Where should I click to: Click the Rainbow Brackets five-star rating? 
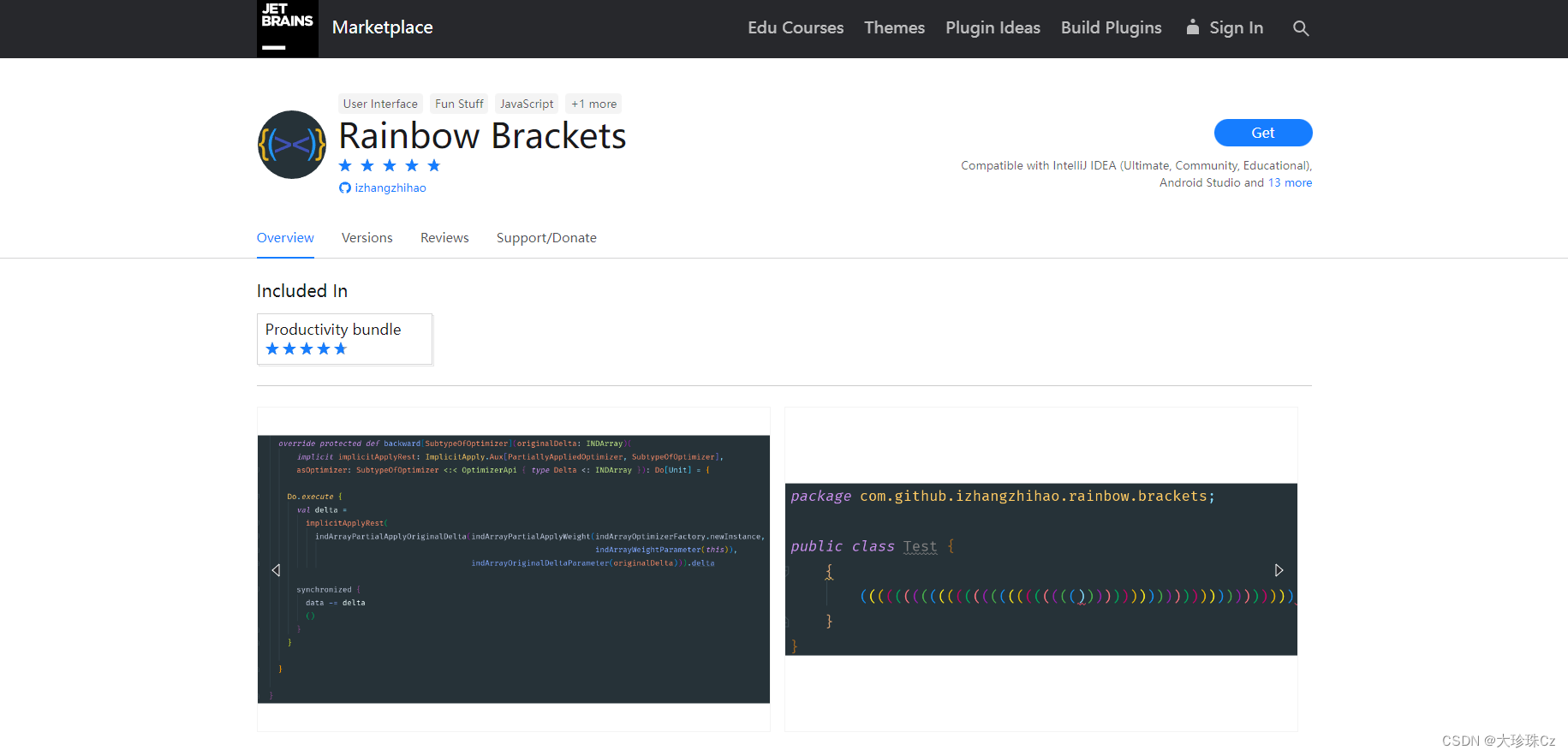390,165
